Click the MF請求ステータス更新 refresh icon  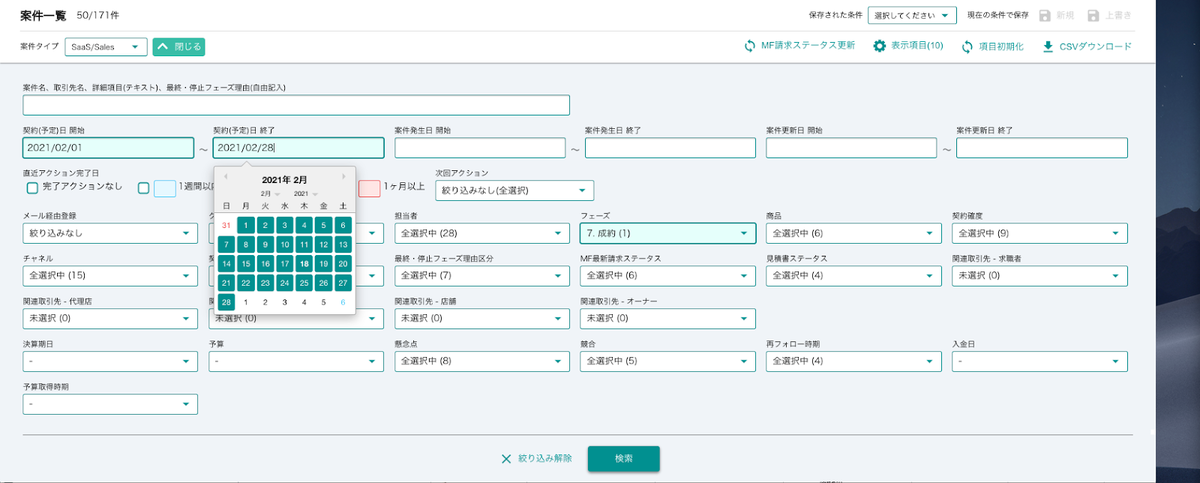749,46
